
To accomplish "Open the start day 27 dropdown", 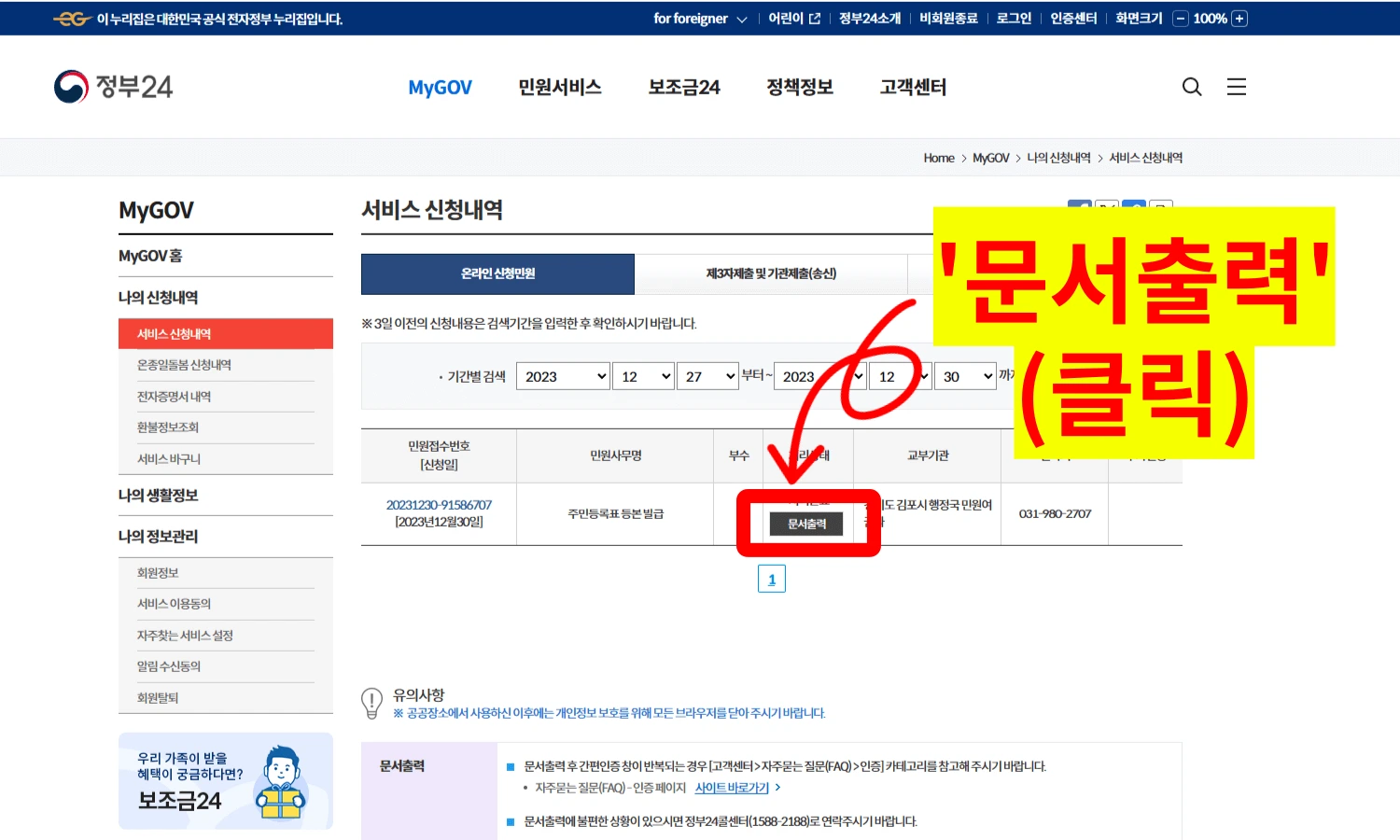I will pos(707,376).
